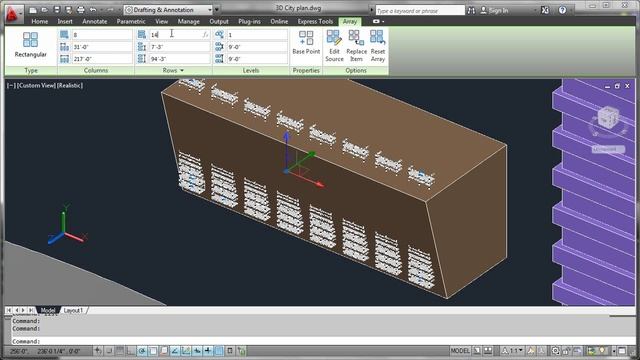Image resolution: width=640 pixels, height=360 pixels.
Task: Toggle Polar Tracking in status bar
Action: [x=142, y=351]
